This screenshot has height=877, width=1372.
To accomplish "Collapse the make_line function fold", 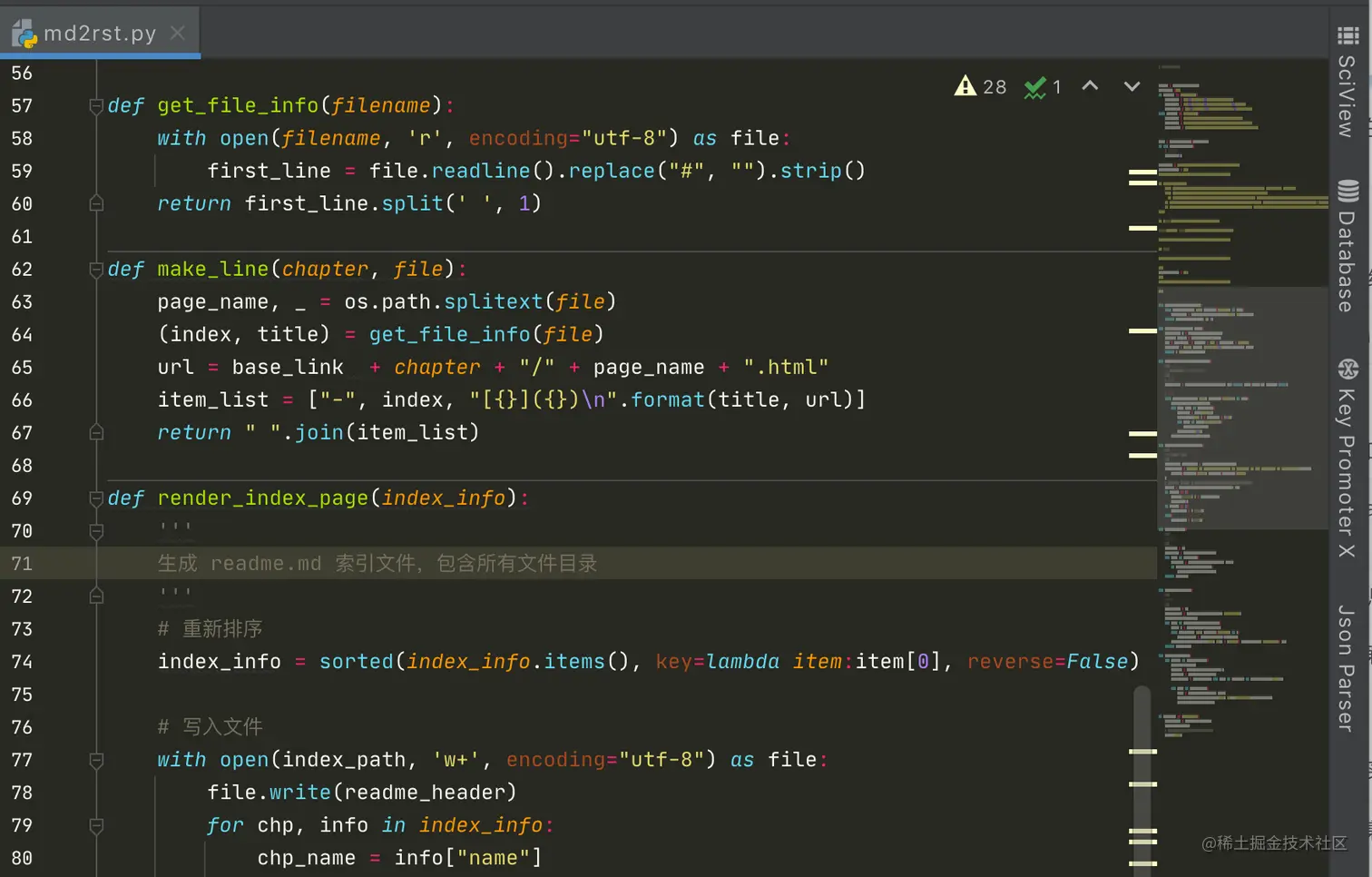I will (96, 270).
